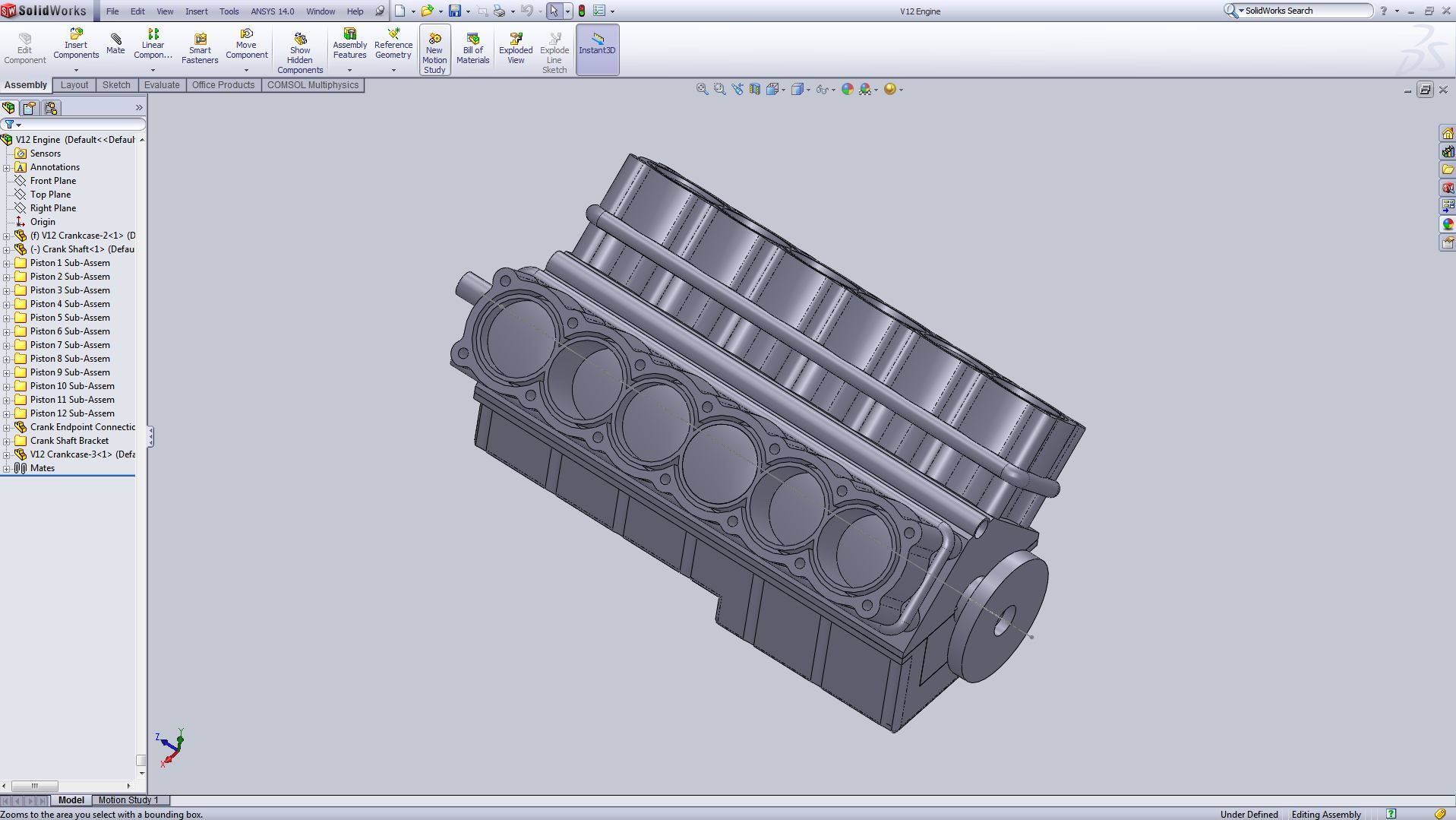Screen dimensions: 1456x820
Task: Select the Right Plane in tree
Action: [x=46, y=208]
